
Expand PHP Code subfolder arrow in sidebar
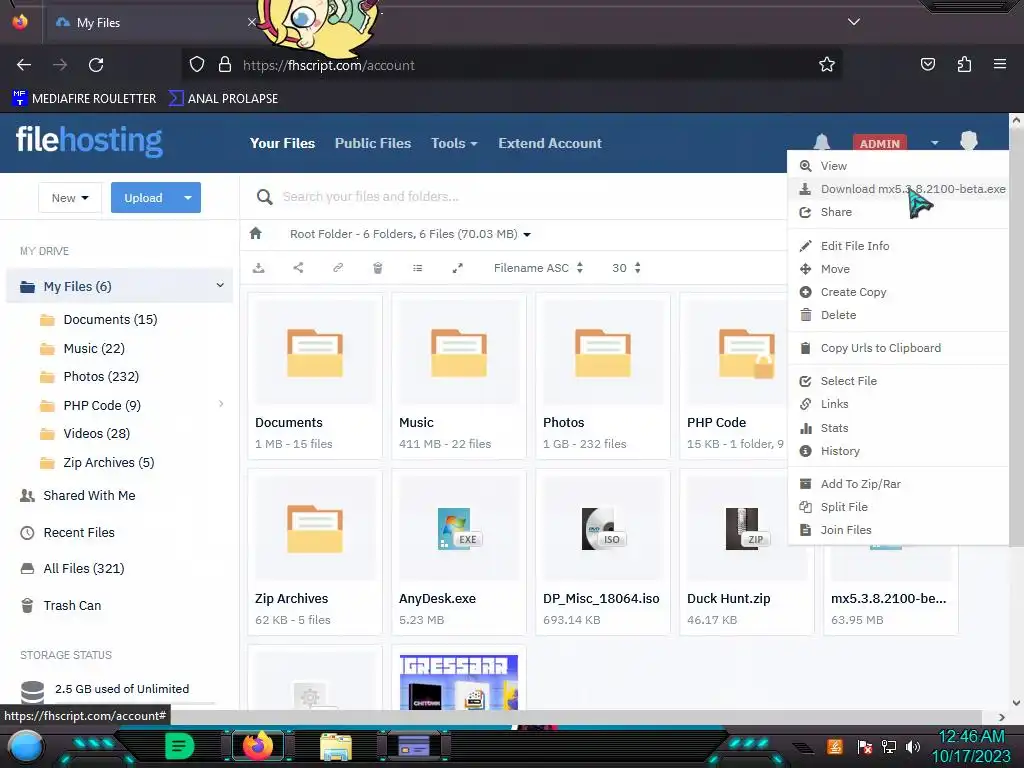coord(221,404)
